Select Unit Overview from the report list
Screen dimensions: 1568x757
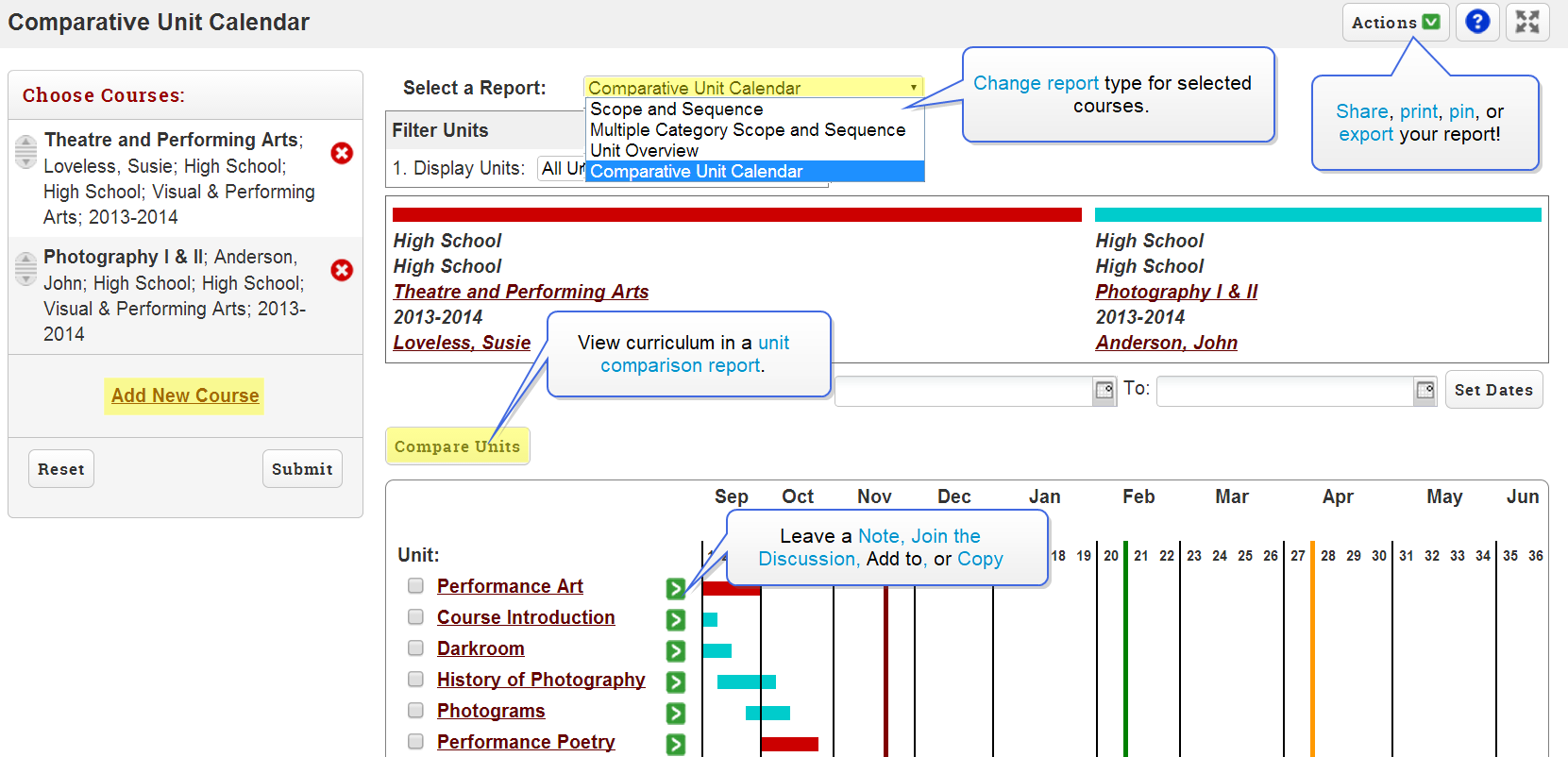(x=644, y=151)
